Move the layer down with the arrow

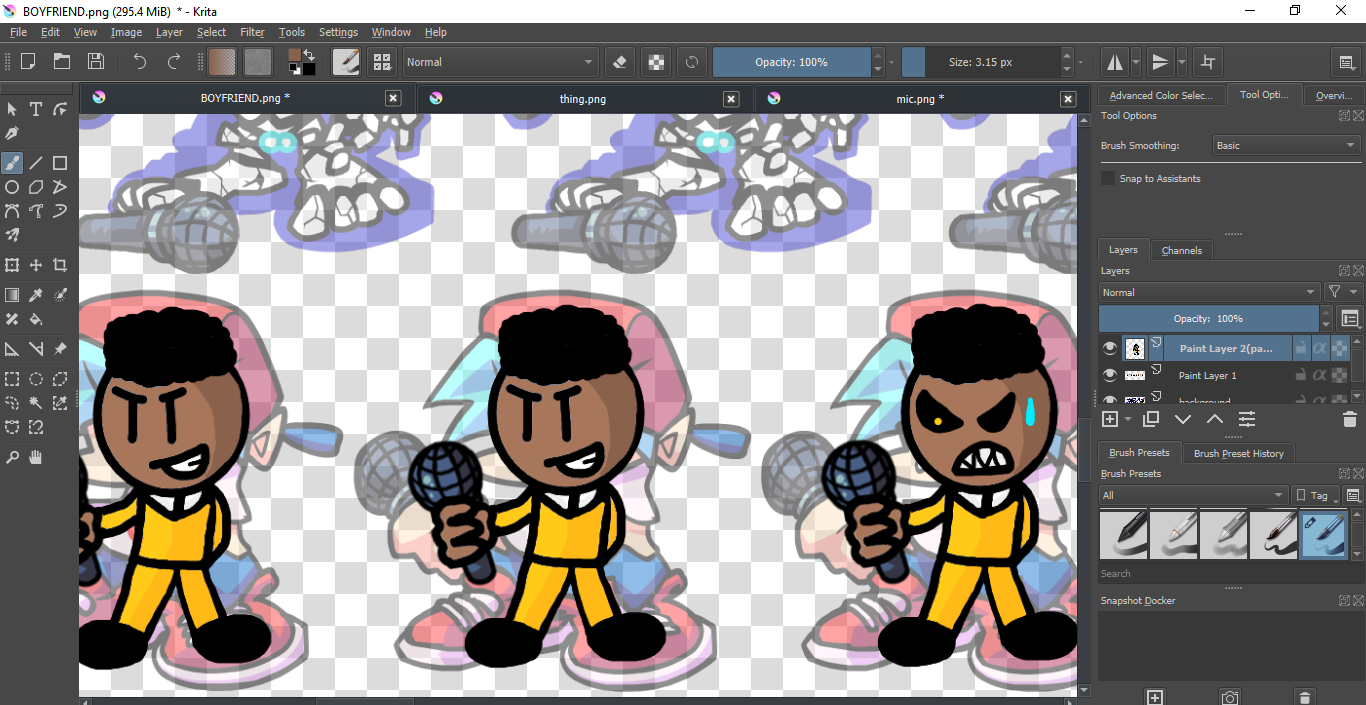click(x=1183, y=419)
